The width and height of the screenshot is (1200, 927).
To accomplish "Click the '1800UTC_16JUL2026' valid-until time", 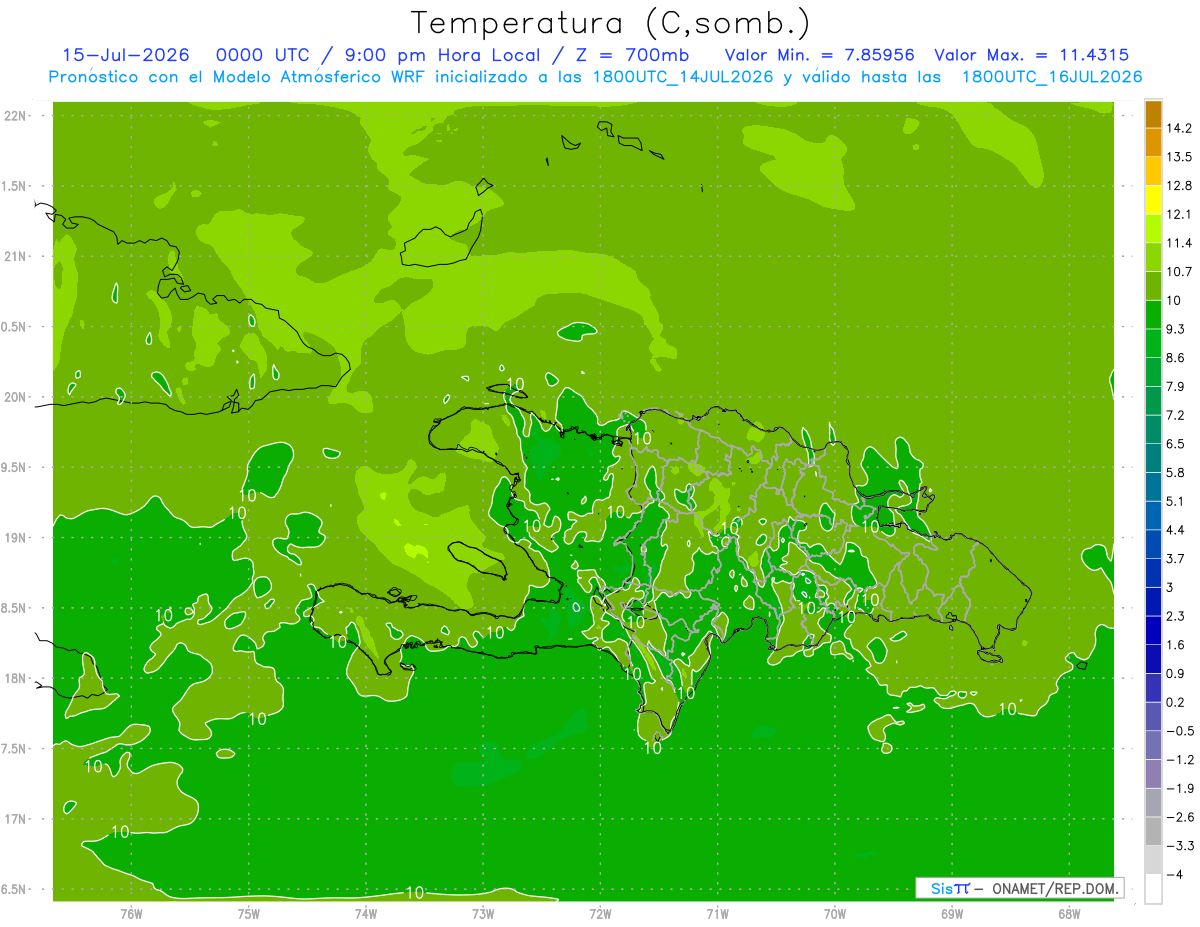I will click(1052, 77).
